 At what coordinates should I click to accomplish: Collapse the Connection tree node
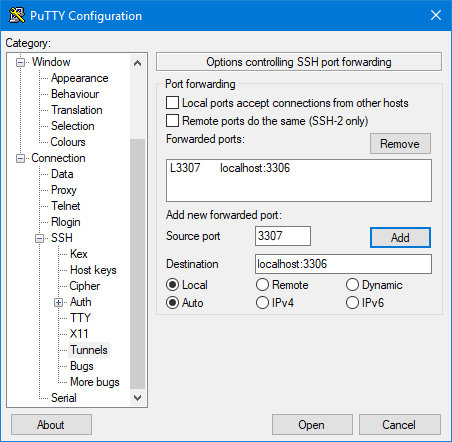point(20,158)
